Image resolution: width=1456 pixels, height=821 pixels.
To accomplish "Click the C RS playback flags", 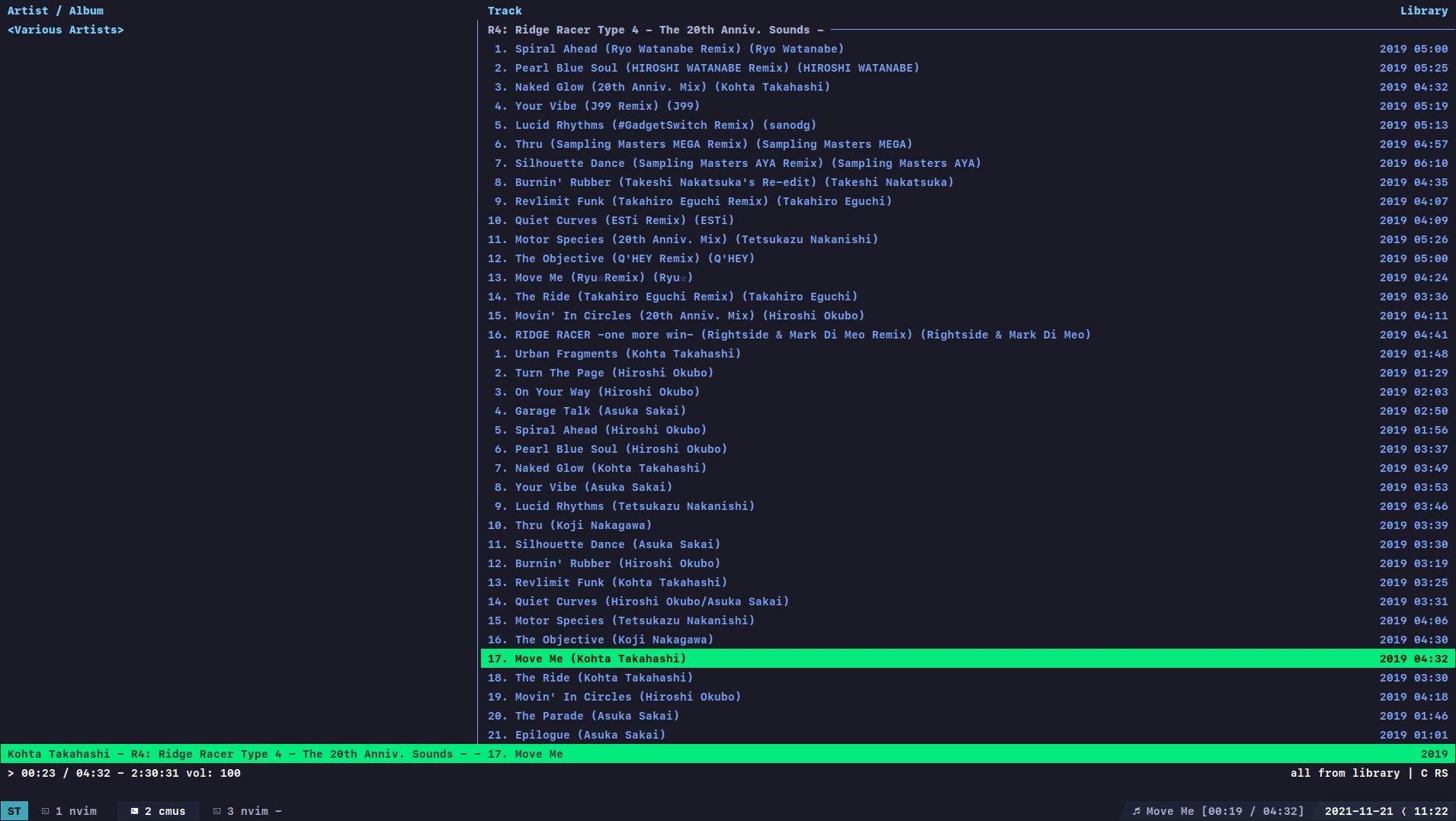I will tap(1434, 773).
